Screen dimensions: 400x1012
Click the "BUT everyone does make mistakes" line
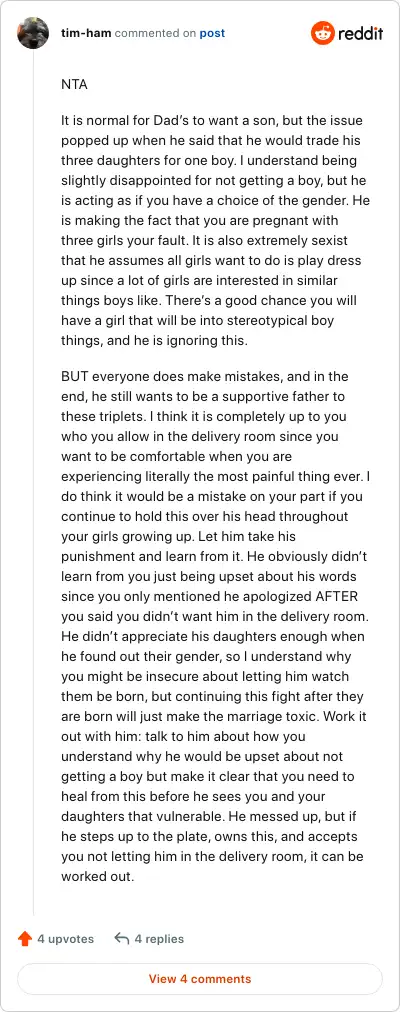pos(205,376)
